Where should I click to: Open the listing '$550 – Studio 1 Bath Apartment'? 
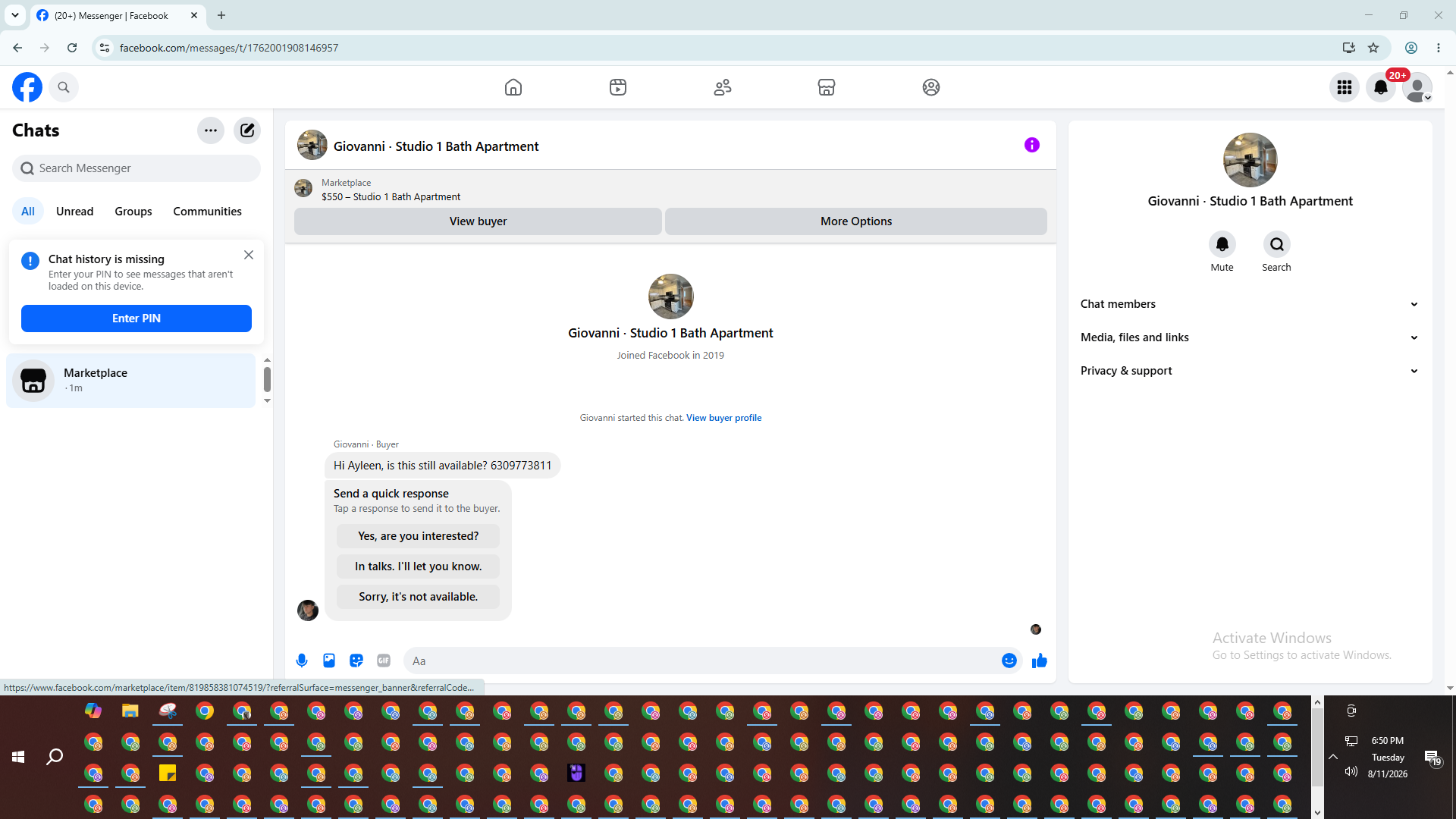391,197
